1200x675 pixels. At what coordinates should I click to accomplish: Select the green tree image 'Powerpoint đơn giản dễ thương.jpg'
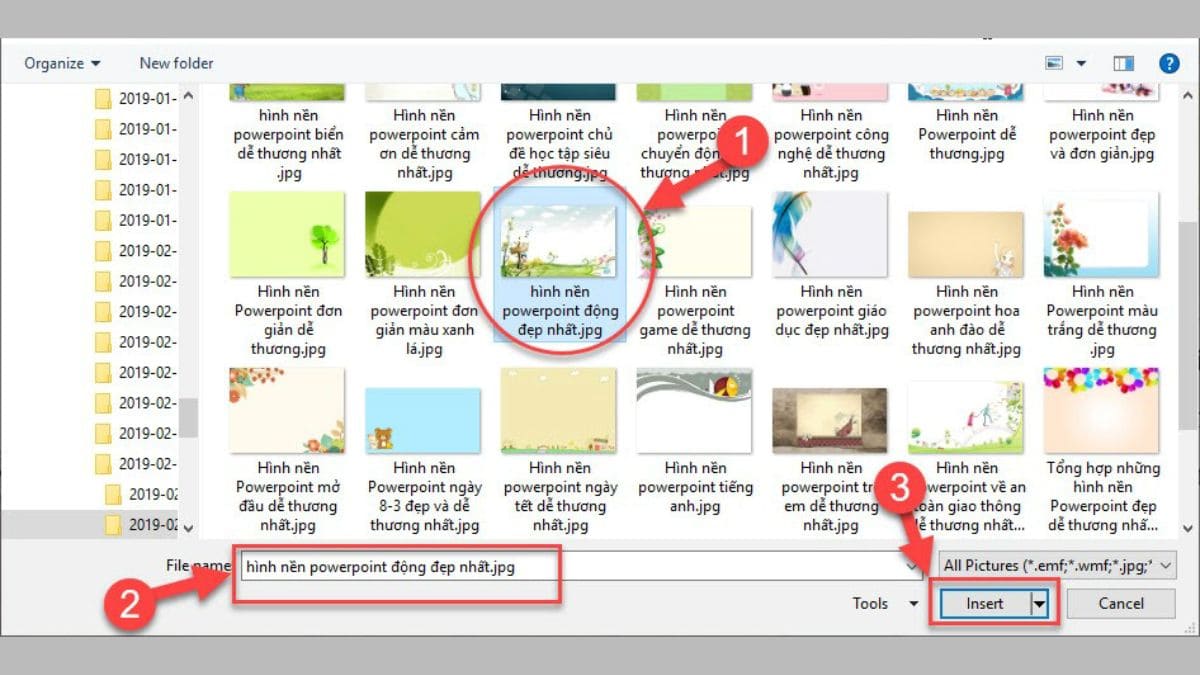pos(288,275)
